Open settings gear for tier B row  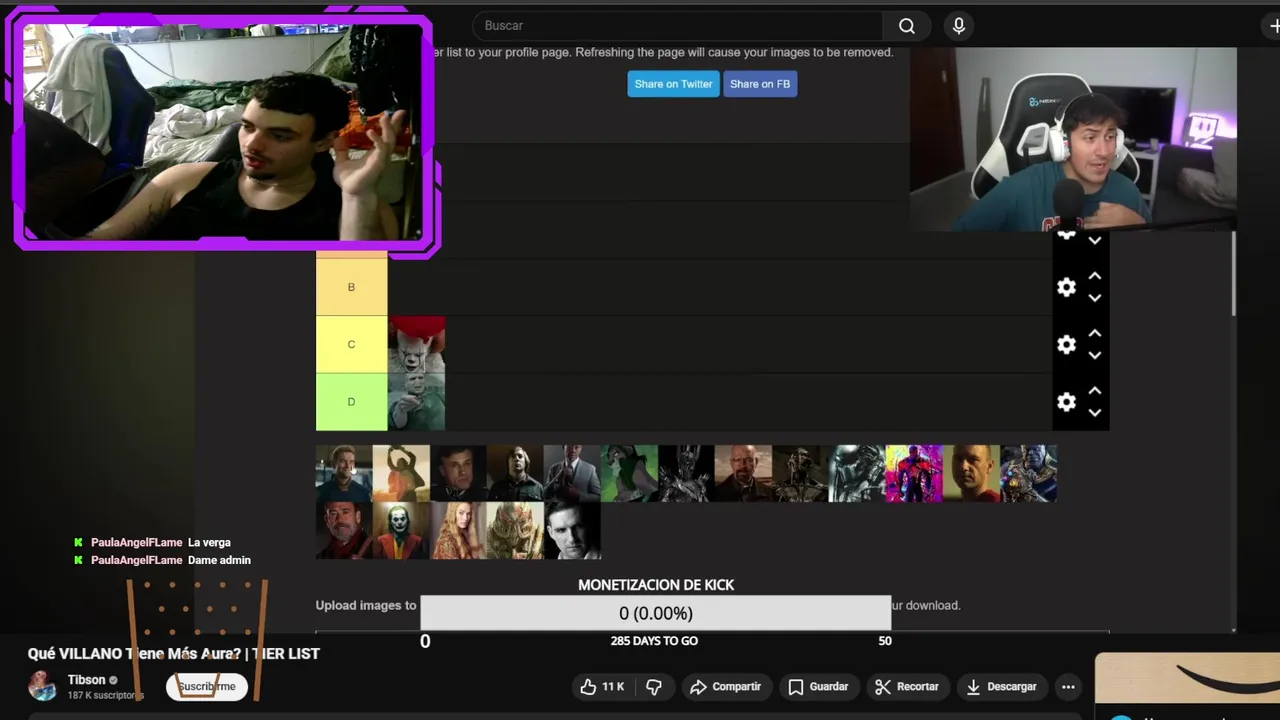coord(1067,287)
